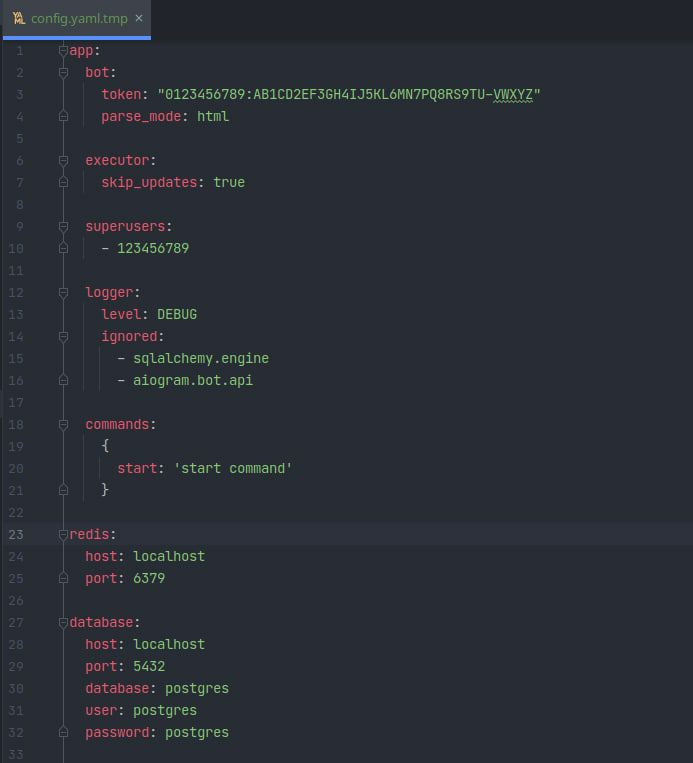Screen dimensions: 693x763
Task: Click the start key inside commands
Action: click(x=137, y=469)
